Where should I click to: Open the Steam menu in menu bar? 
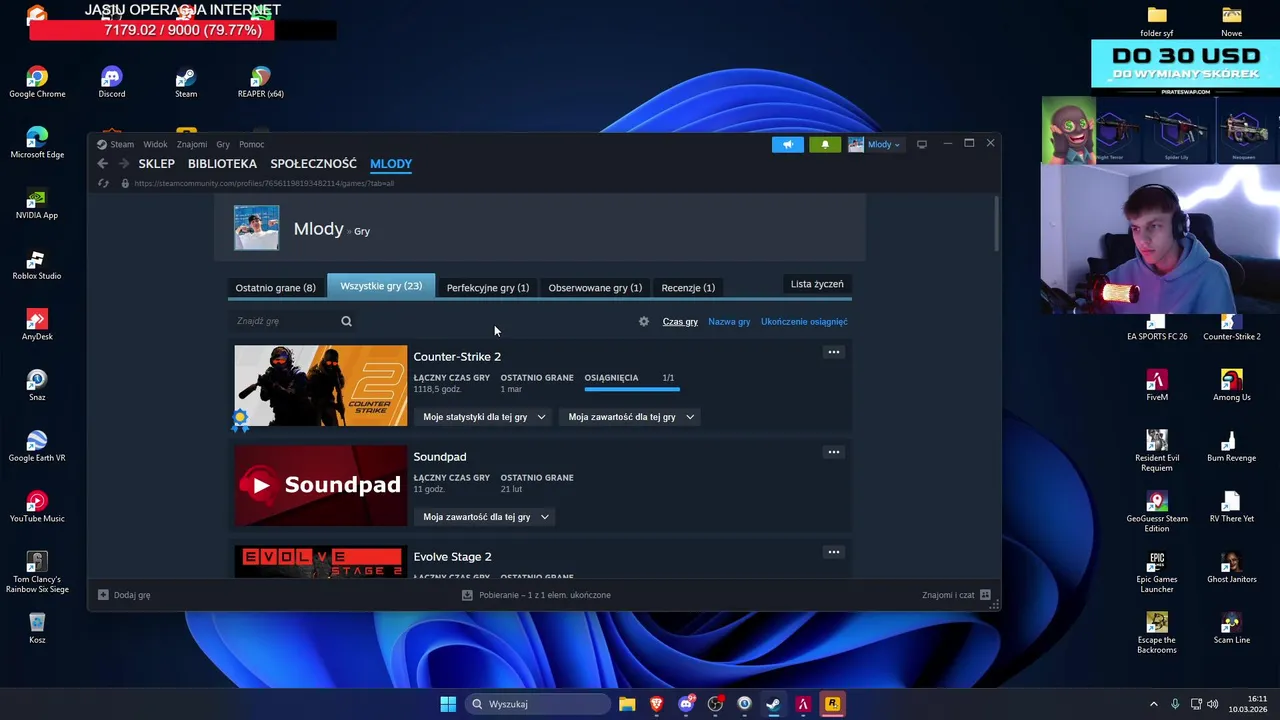(122, 144)
